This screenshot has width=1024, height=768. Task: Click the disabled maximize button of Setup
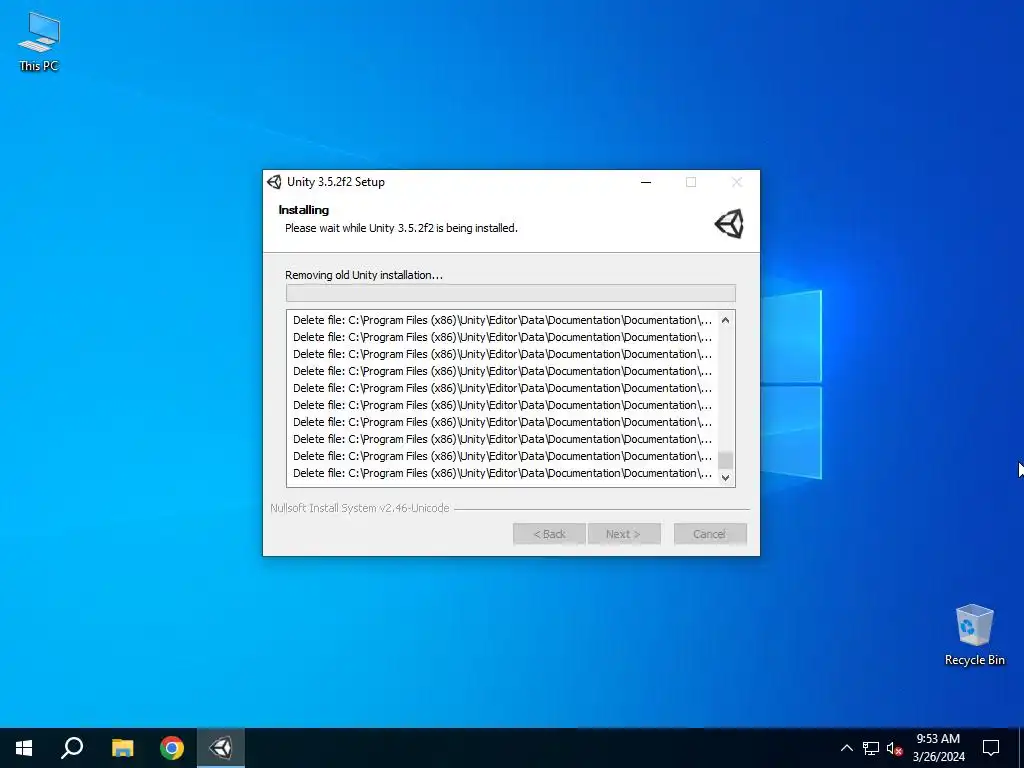pos(691,182)
